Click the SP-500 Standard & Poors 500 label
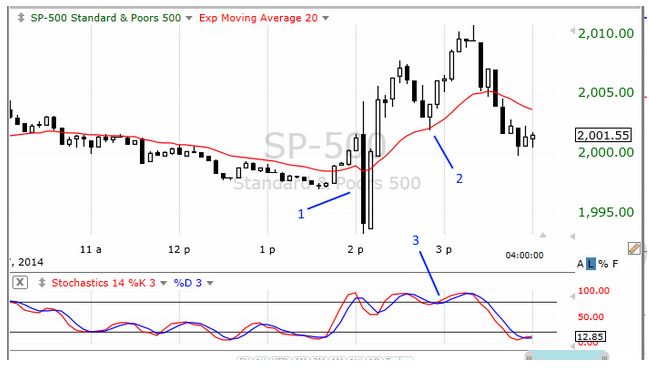649x371 pixels. click(106, 18)
